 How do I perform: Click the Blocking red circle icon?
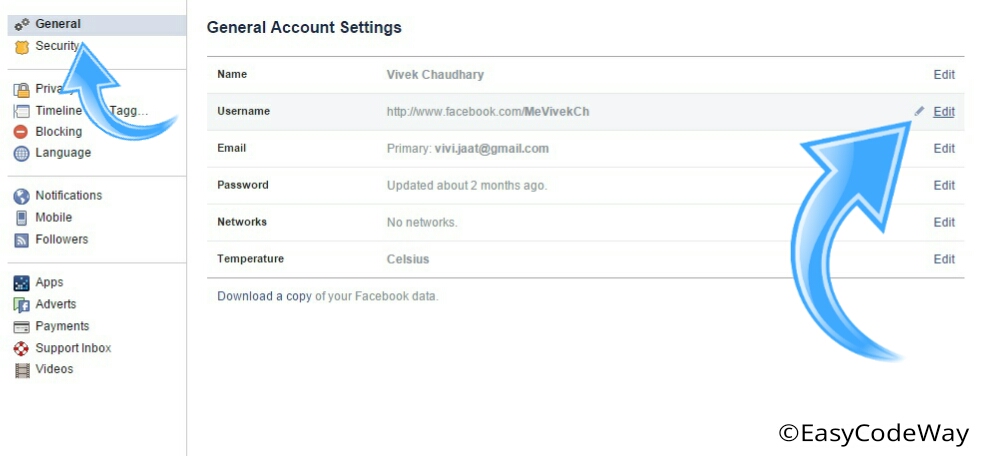coord(21,132)
